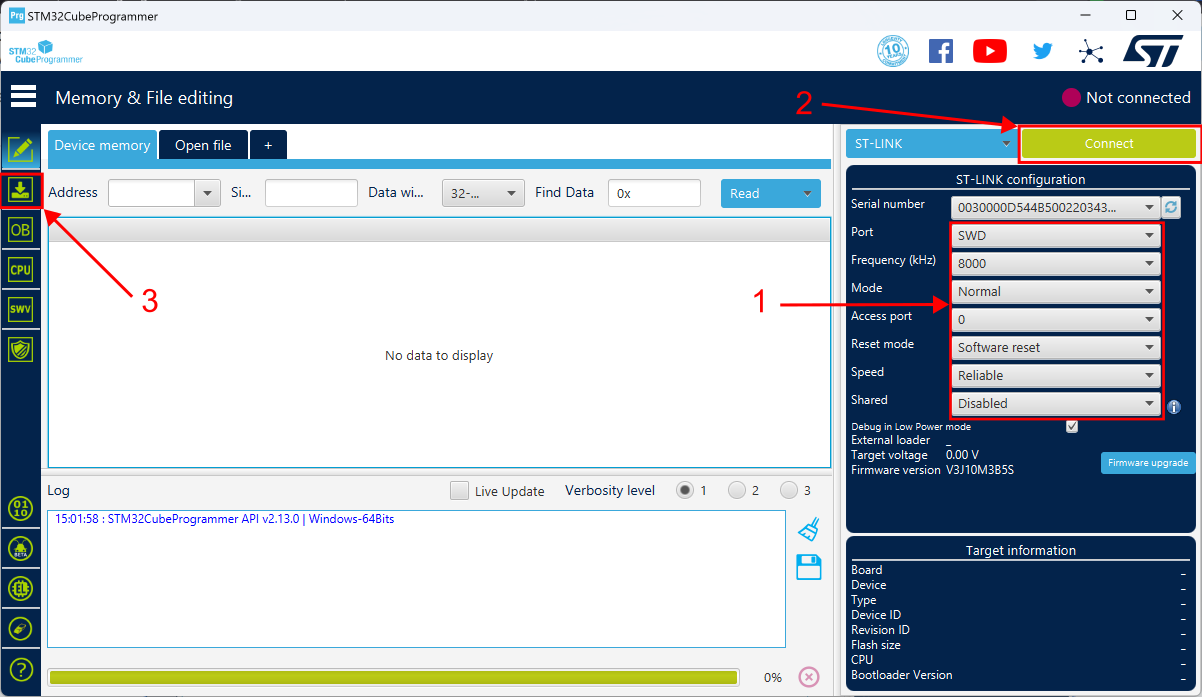This screenshot has width=1202, height=697.
Task: Enable the Live Update checkbox
Action: 460,491
